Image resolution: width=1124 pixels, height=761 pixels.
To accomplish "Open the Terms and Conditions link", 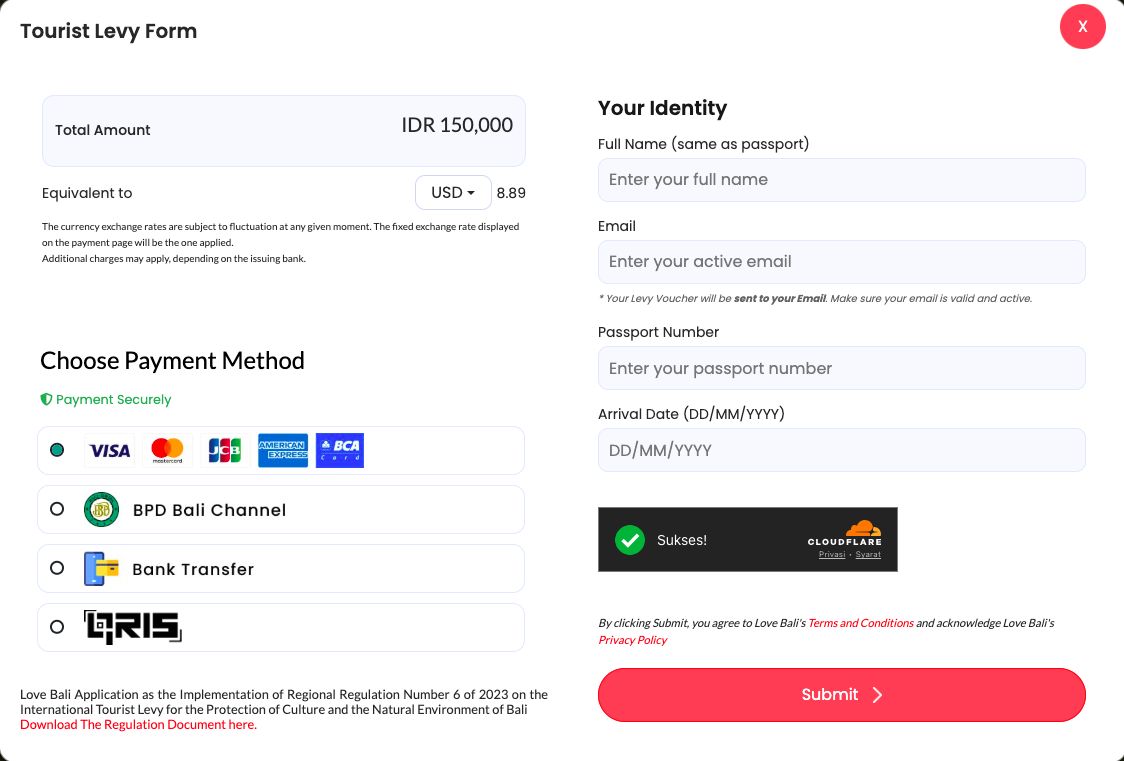I will pos(861,623).
